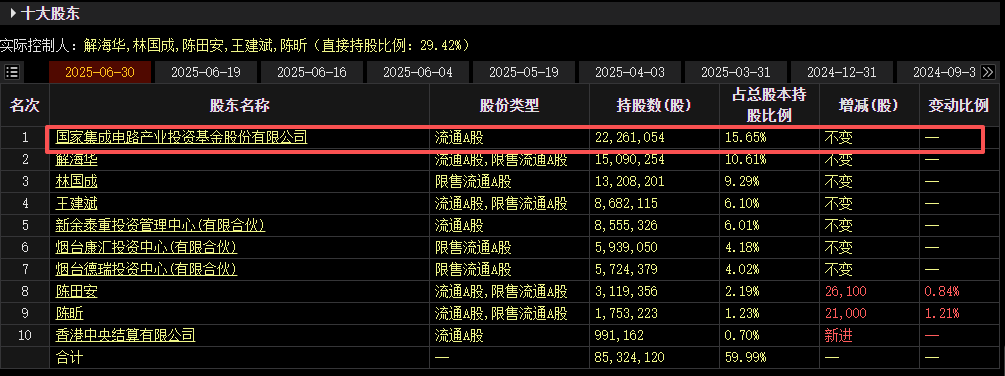
Task: Switch to the 2025-05-19 tab
Action: pos(524,72)
